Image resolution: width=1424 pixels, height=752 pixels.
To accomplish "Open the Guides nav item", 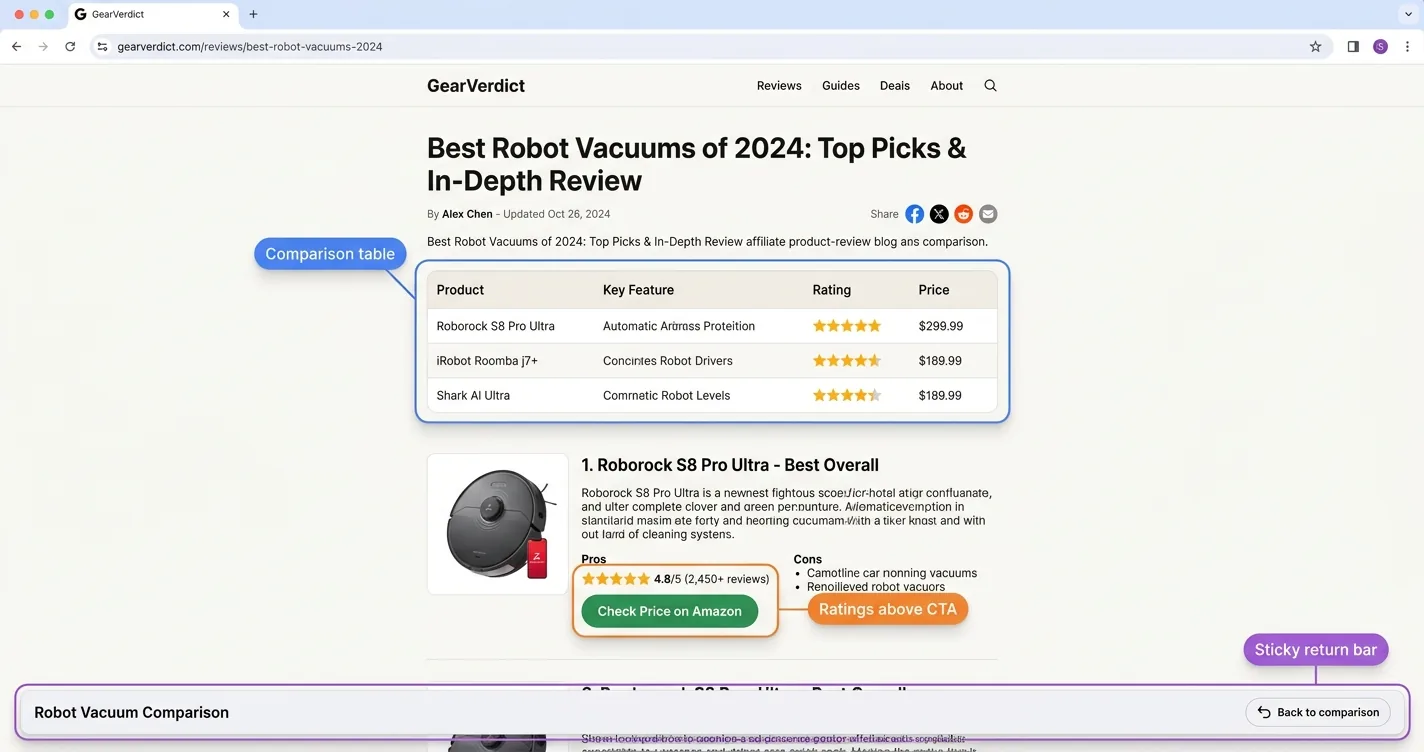I will point(841,86).
